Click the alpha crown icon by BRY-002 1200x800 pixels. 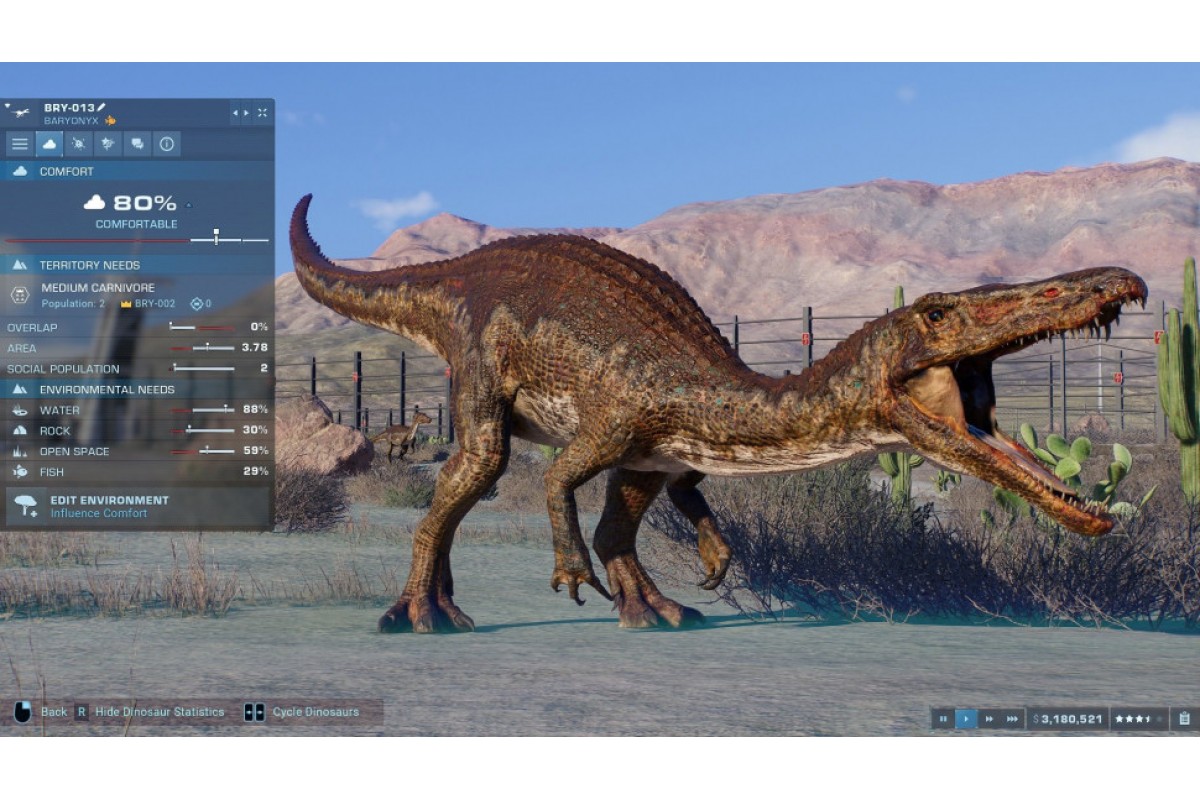(126, 303)
